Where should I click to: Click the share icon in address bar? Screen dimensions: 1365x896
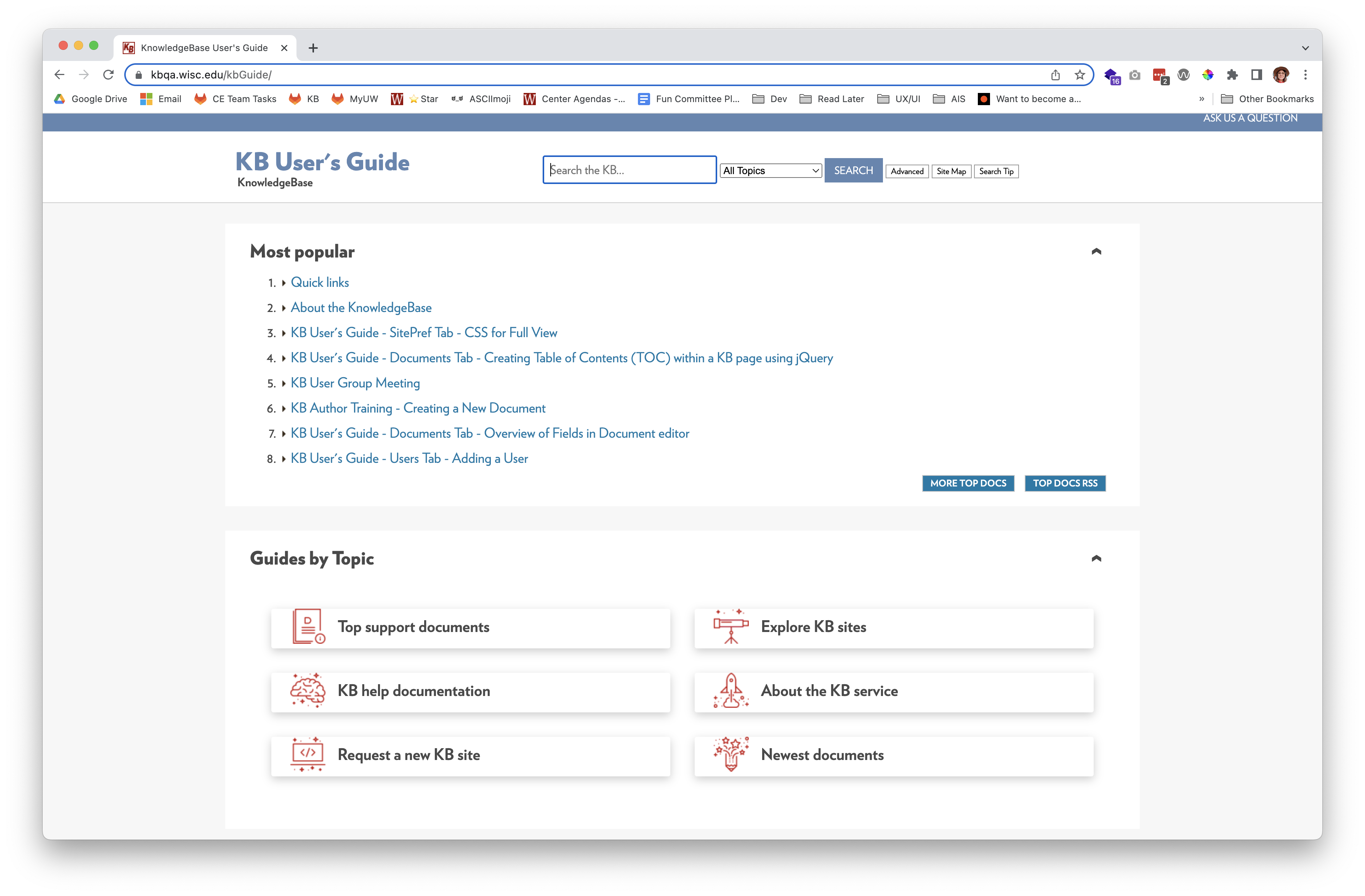(x=1055, y=75)
